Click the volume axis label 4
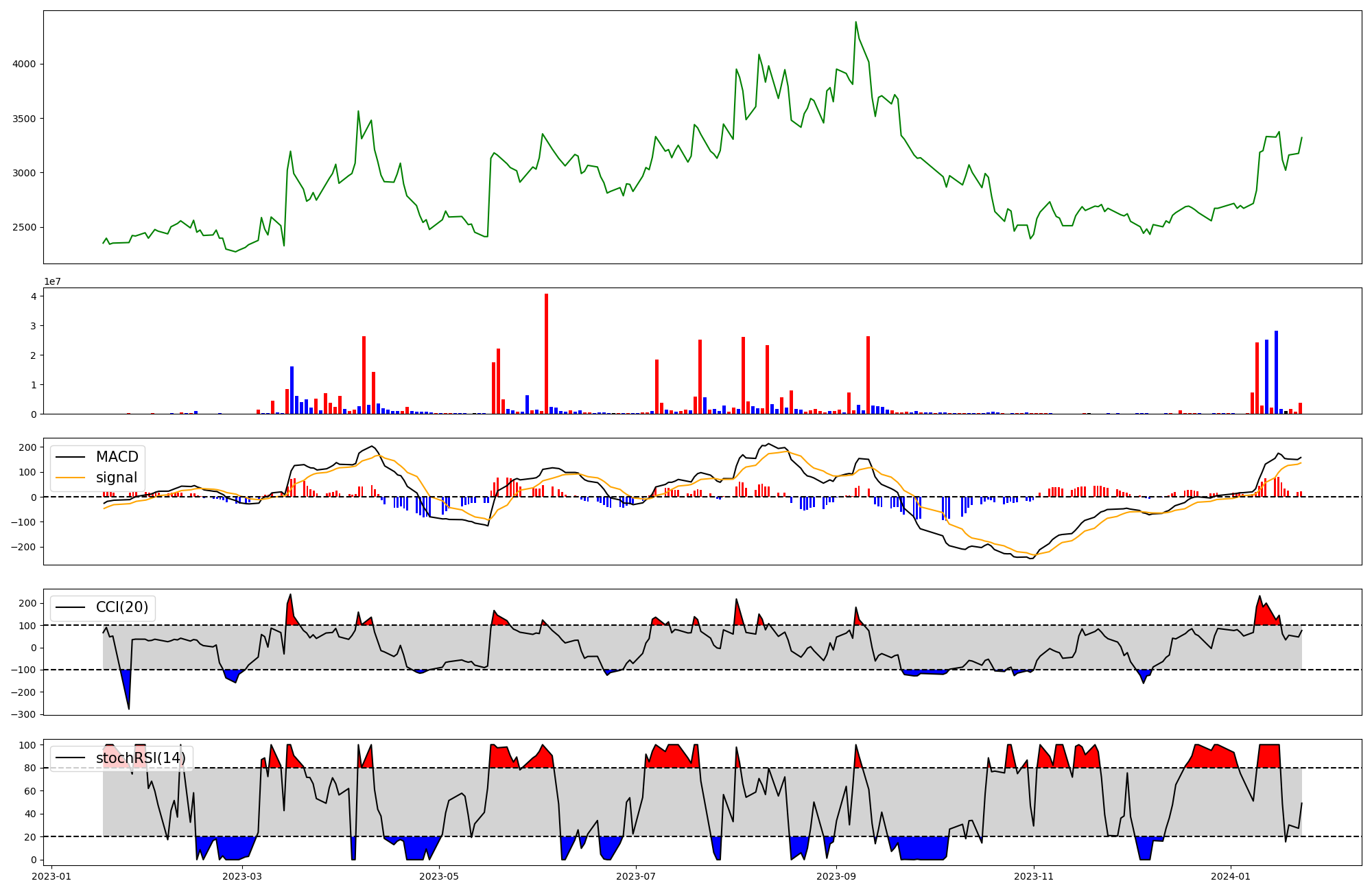Viewport: 1372px width, 892px height. pyautogui.click(x=34, y=296)
